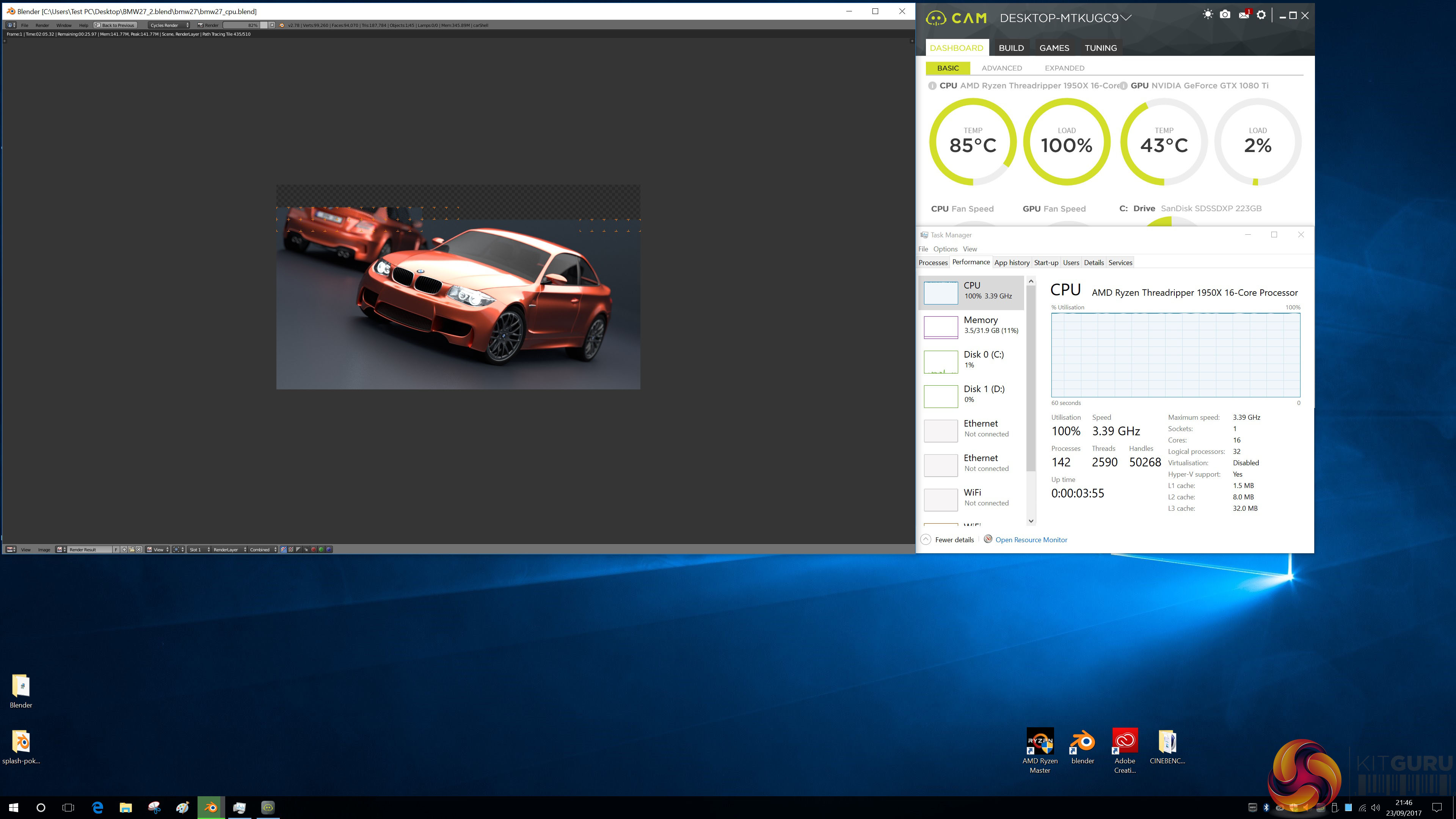The image size is (1456, 819).
Task: Open the Cycles Render engine dropdown
Action: [169, 25]
